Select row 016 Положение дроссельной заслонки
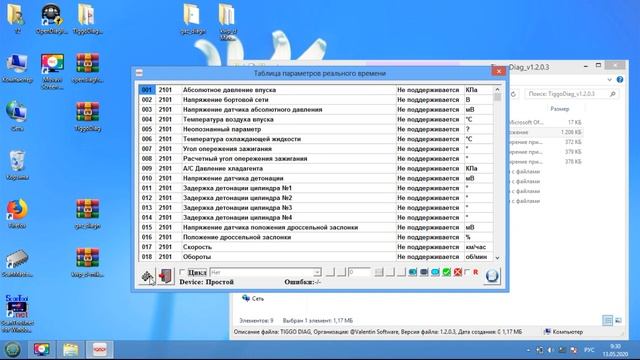Image resolution: width=640 pixels, height=360 pixels. (x=316, y=237)
